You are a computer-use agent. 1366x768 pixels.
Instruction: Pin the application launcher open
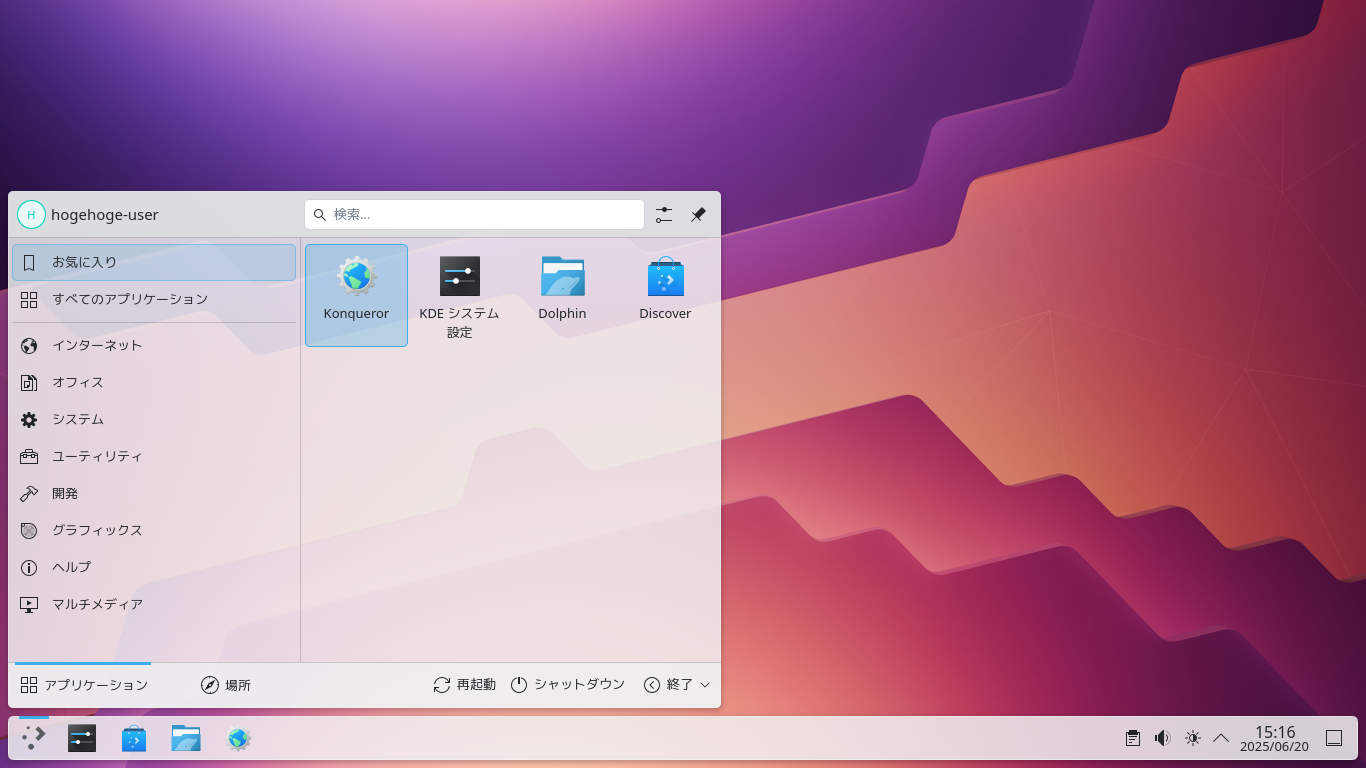[698, 215]
